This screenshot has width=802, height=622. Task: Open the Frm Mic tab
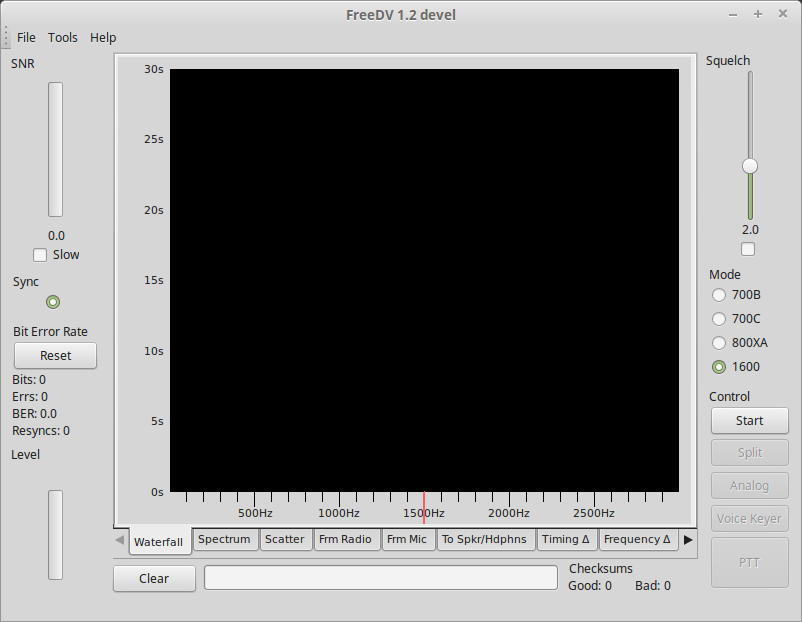pos(408,539)
